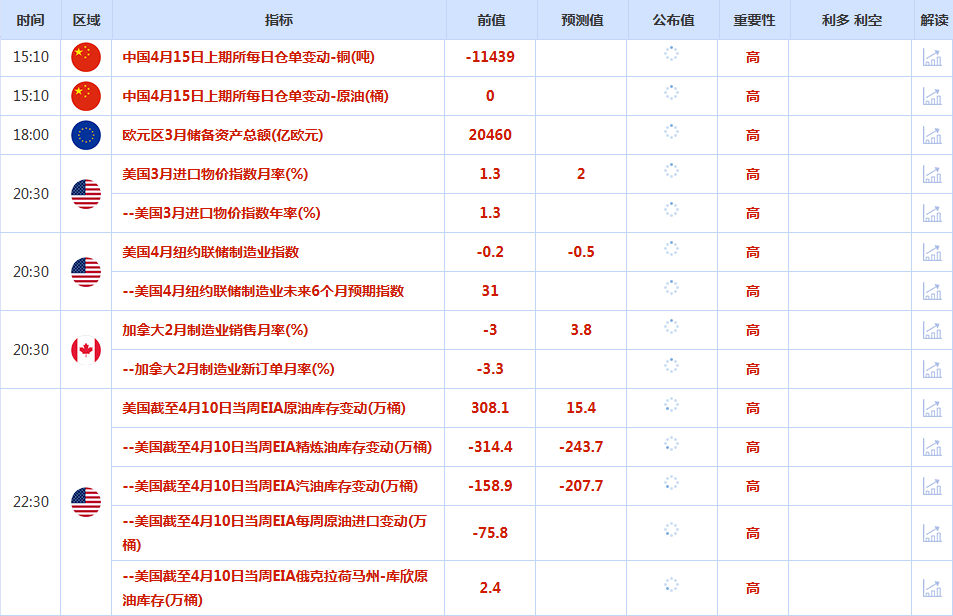Click the Eurozone flag at 18:00
Image resolution: width=953 pixels, height=616 pixels.
point(86,136)
